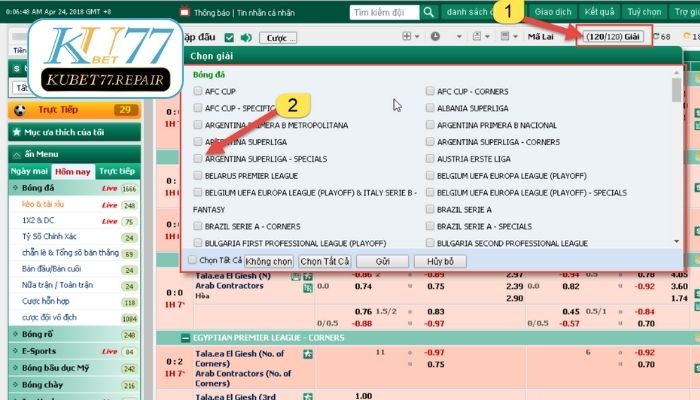Click the league list scroll up arrow
The height and width of the screenshot is (400, 700).
coord(676,72)
